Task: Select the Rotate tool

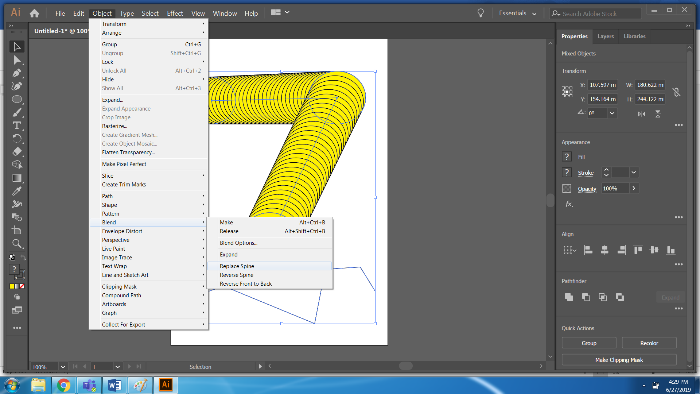Action: click(x=17, y=139)
